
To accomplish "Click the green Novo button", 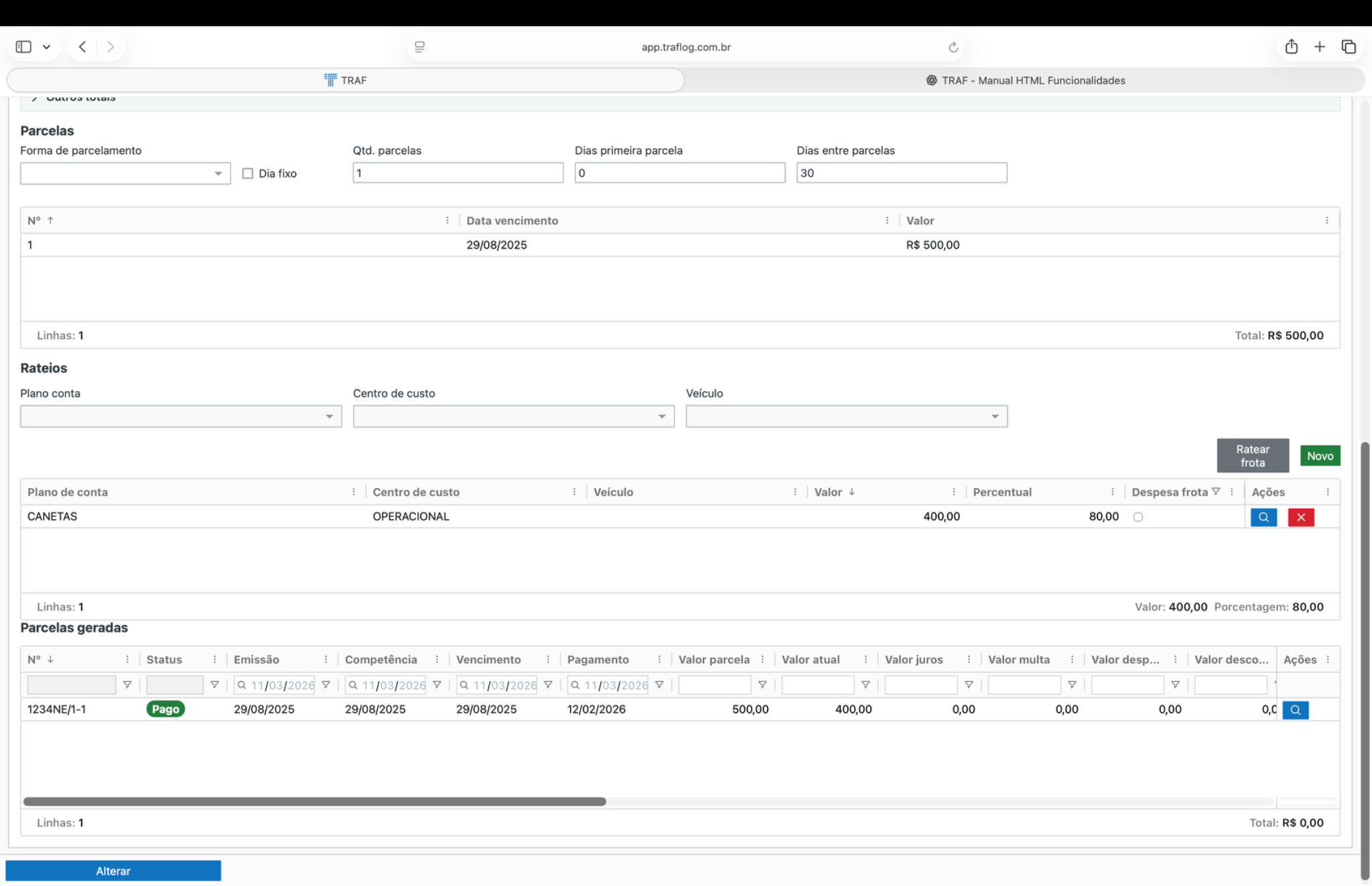I will pyautogui.click(x=1319, y=455).
